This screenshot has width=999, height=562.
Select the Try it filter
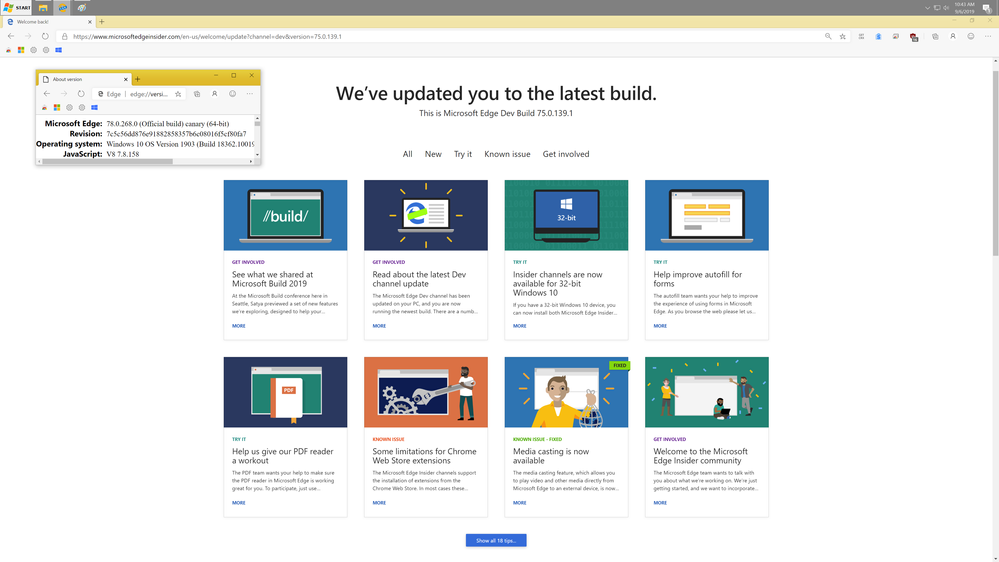(463, 154)
